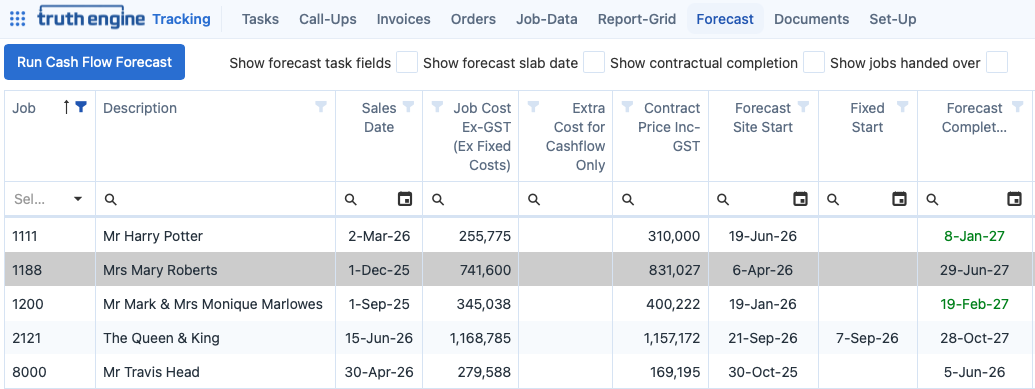The image size is (1035, 389).
Task: Select job 1111 cell
Action: coord(50,236)
